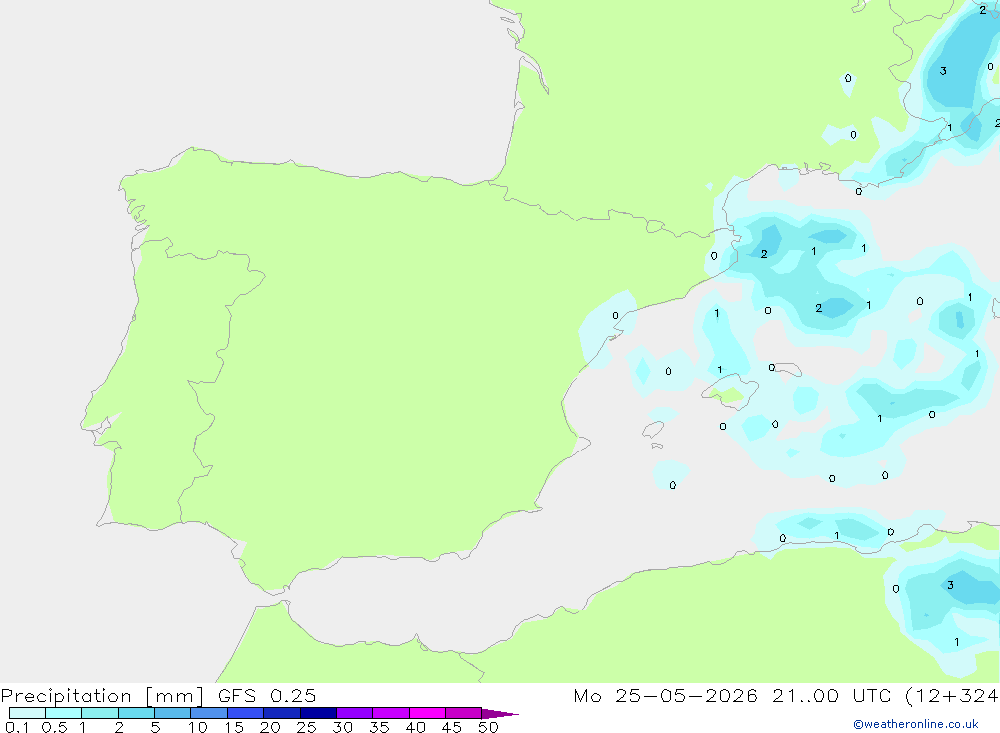Image resolution: width=1000 pixels, height=733 pixels.
Task: Click the '0.1' legend label
Action: [17, 727]
